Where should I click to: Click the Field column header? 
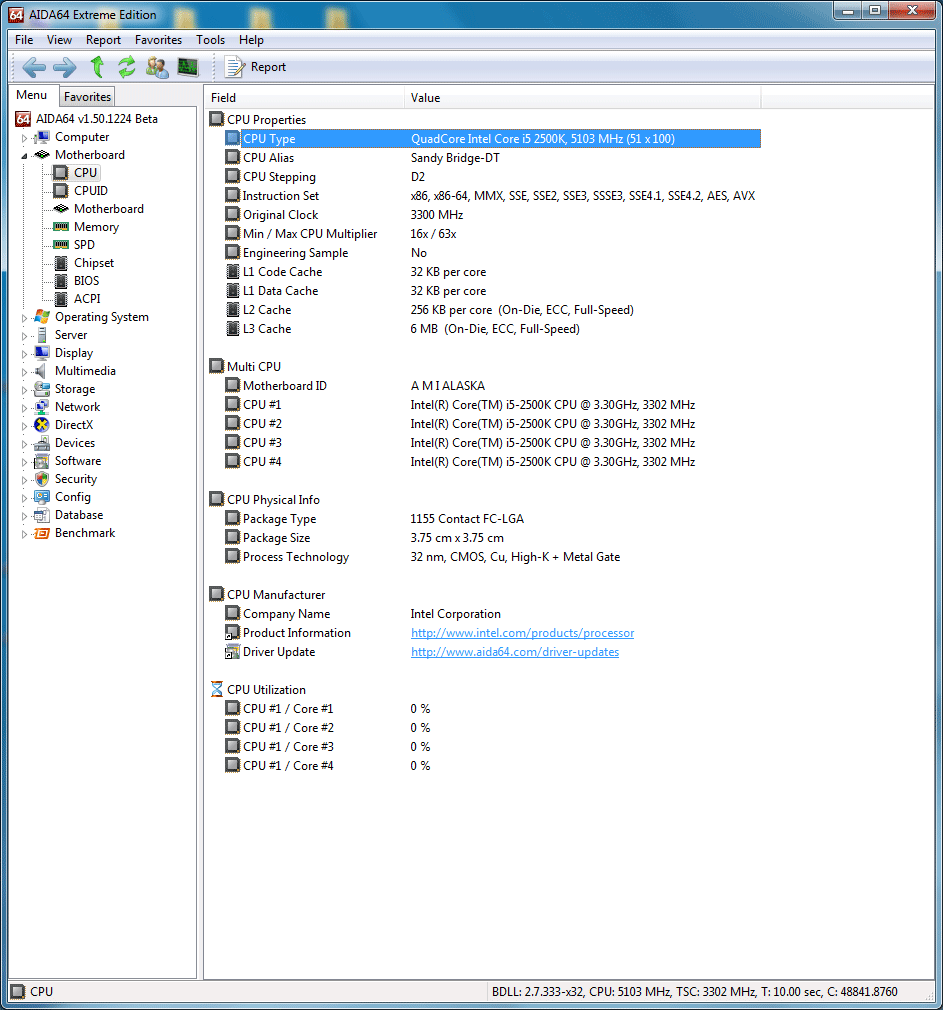point(305,98)
